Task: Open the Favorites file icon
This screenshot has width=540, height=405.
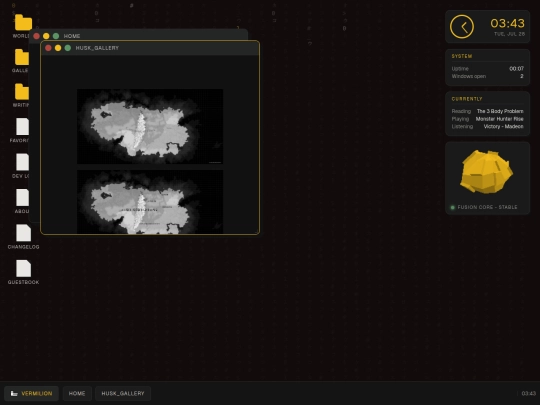Action: (x=22, y=127)
